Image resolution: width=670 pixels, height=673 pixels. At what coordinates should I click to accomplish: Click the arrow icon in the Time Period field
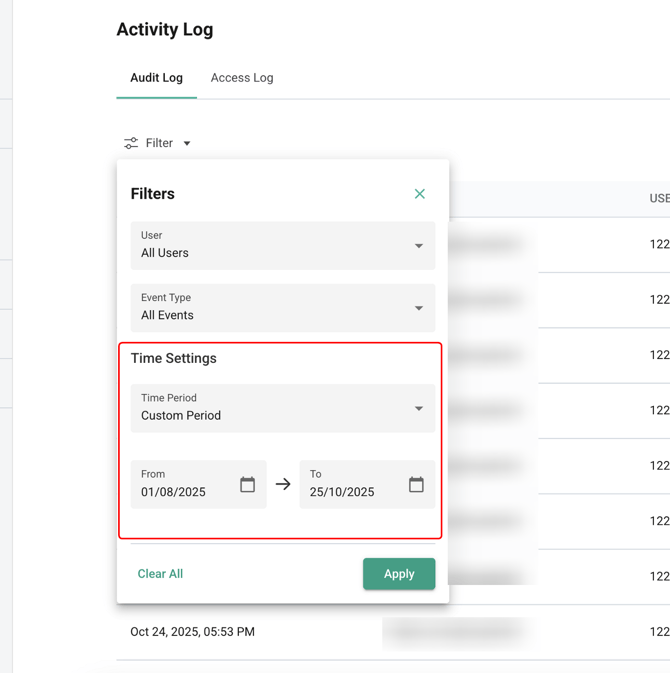419,408
